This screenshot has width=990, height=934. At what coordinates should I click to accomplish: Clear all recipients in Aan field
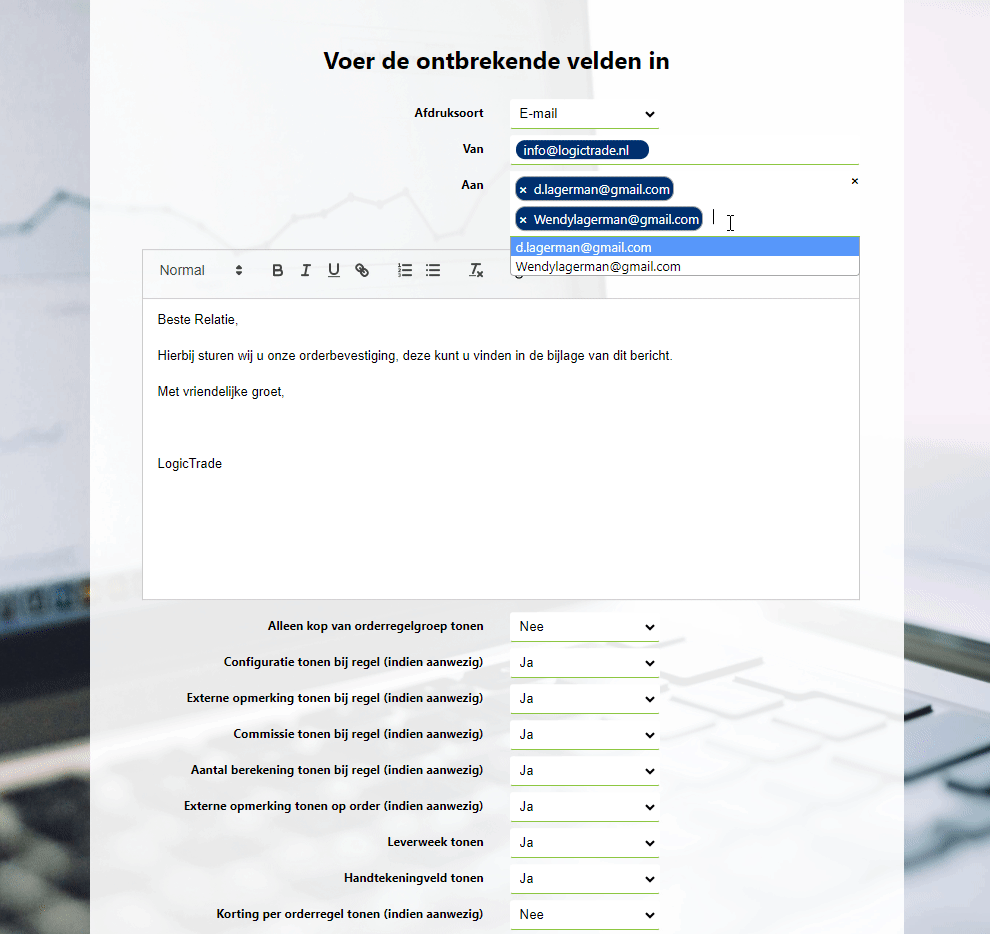(854, 181)
